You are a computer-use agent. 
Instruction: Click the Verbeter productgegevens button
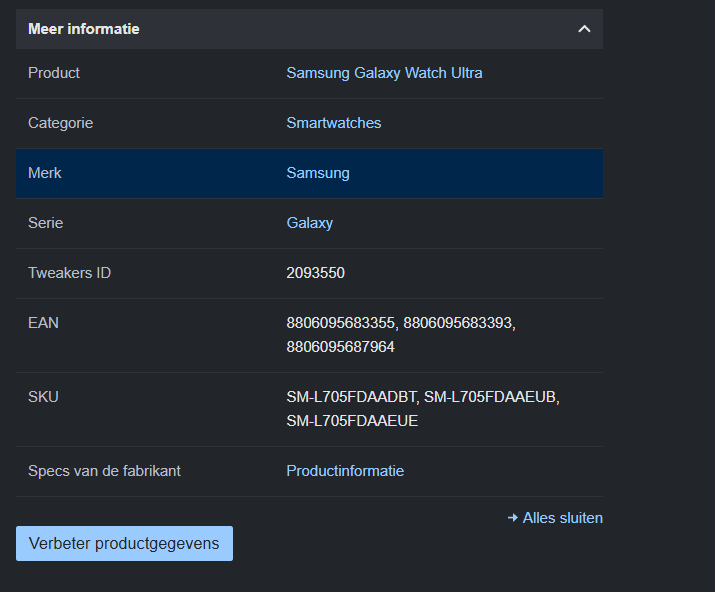pyautogui.click(x=124, y=544)
